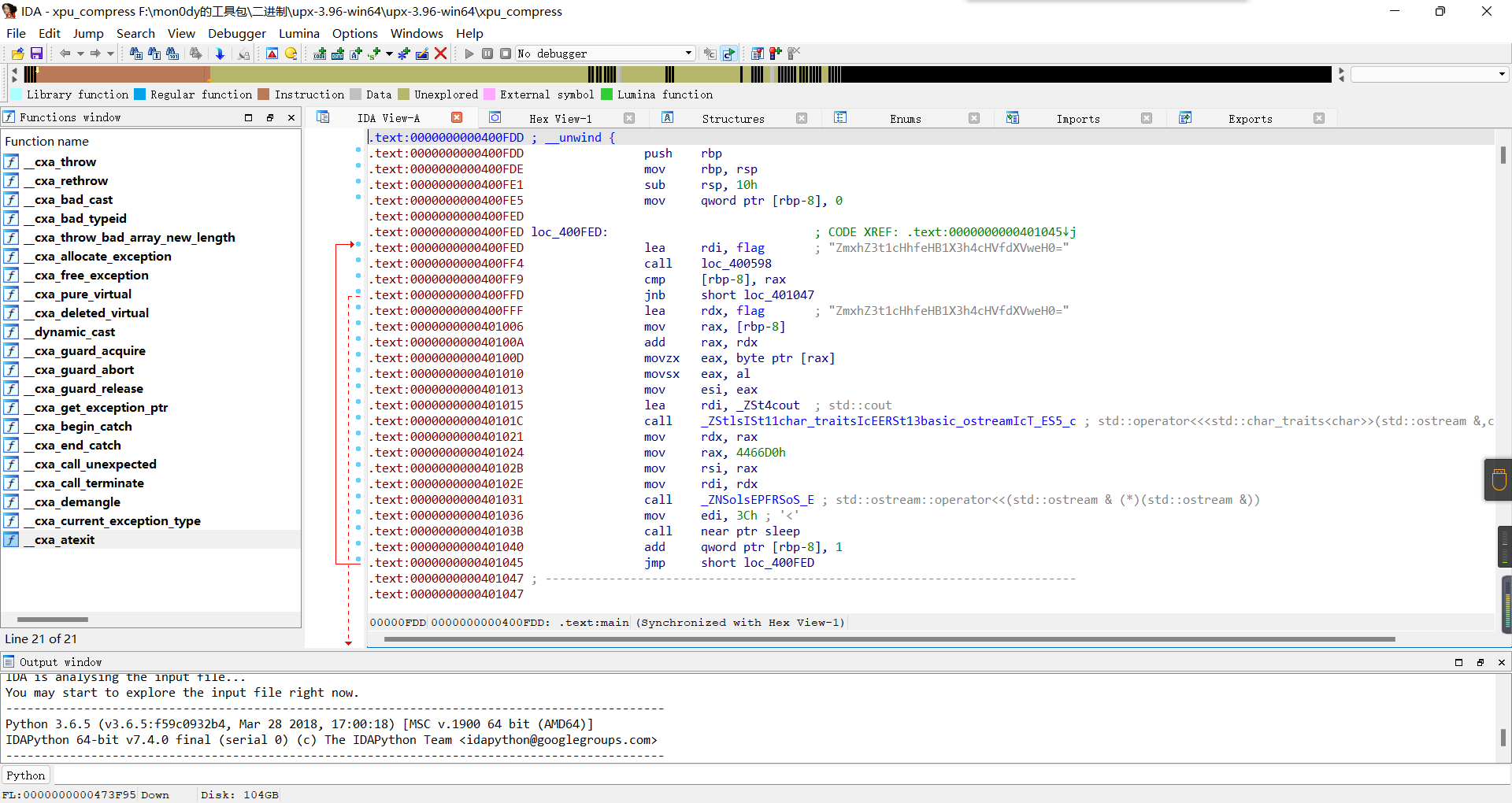The height and width of the screenshot is (803, 1512).
Task: Open the File menu
Action: point(16,33)
